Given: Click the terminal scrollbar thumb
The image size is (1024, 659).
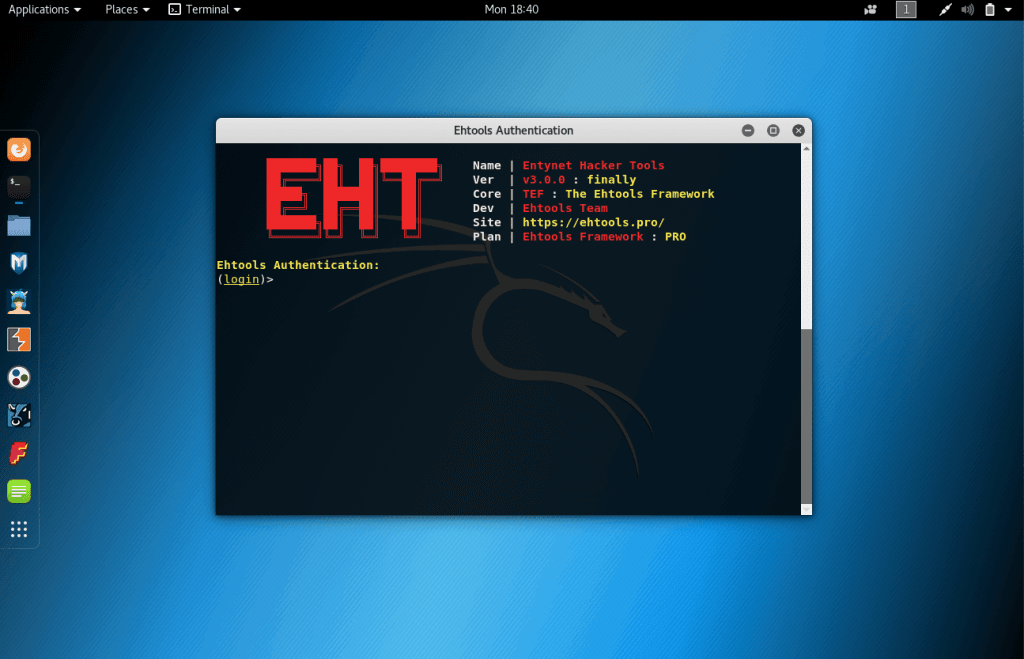Looking at the screenshot, I should (807, 416).
